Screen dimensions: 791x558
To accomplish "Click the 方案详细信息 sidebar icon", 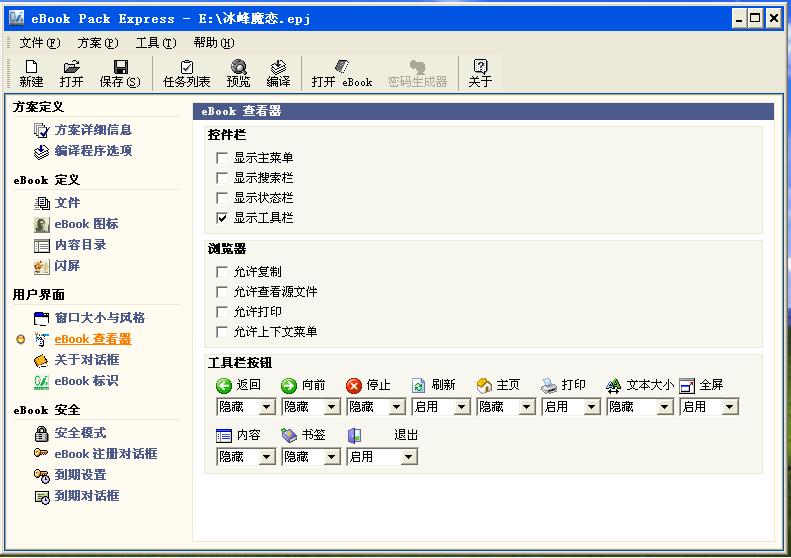I will pos(41,131).
